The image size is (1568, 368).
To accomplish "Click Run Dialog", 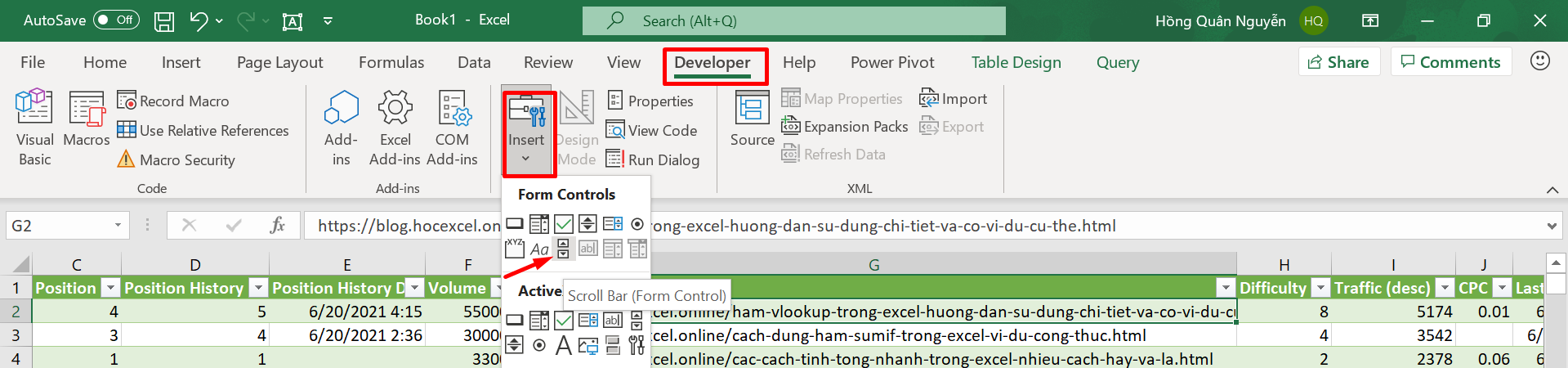I will [x=653, y=159].
